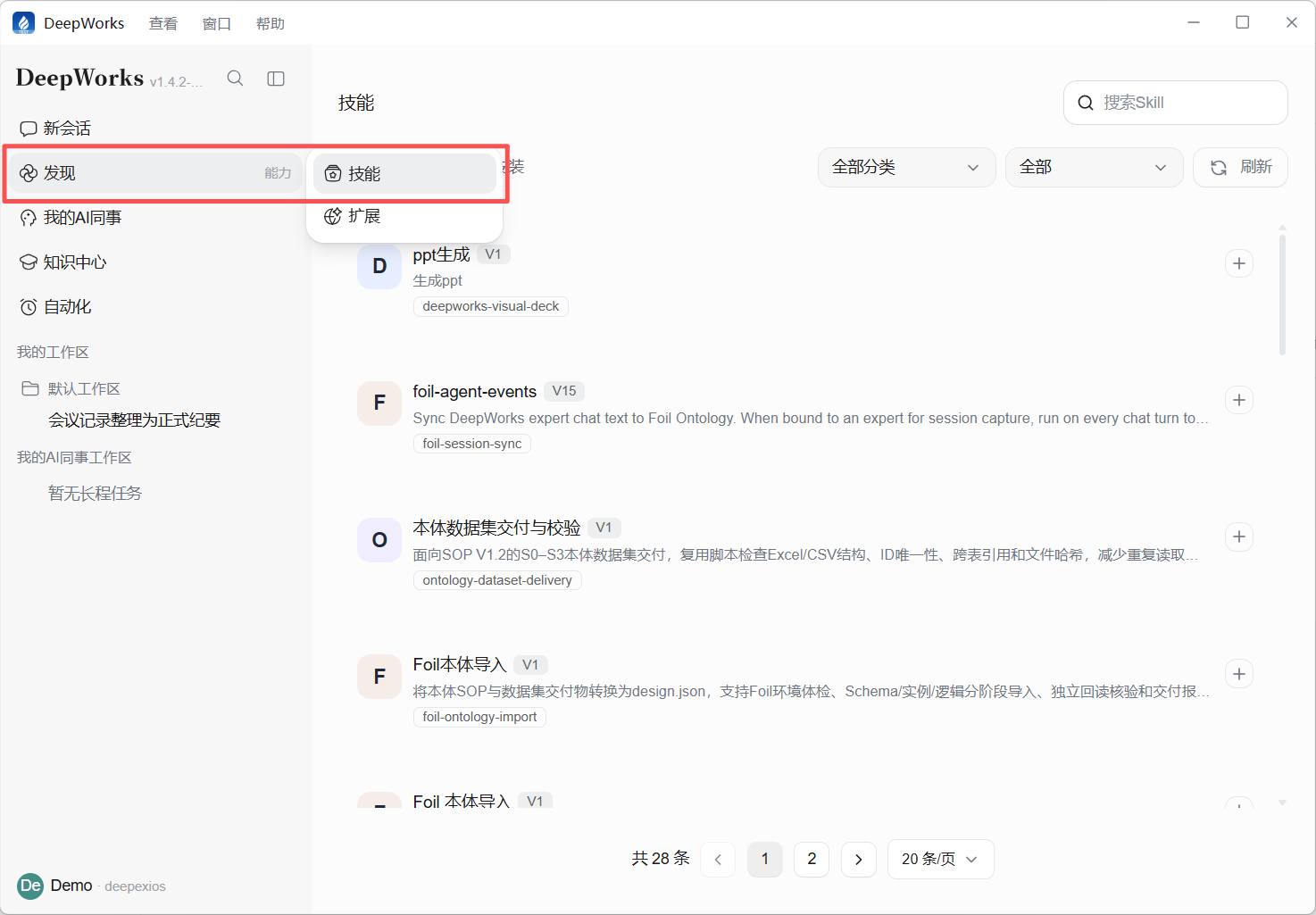Add the foil-agent-events skill with plus icon
The image size is (1316, 915).
tap(1239, 400)
